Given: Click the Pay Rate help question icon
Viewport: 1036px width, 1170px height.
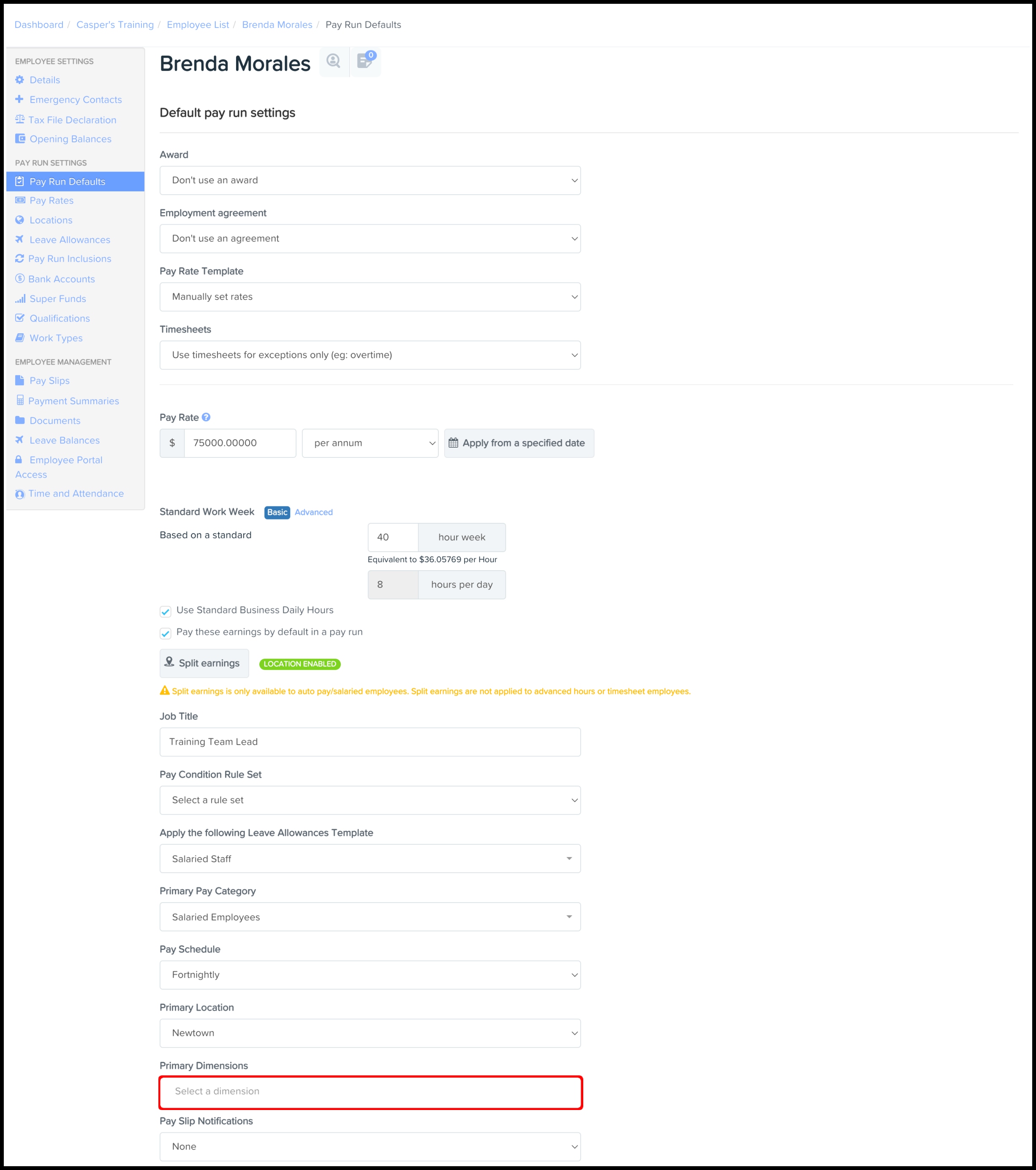Looking at the screenshot, I should tap(206, 417).
